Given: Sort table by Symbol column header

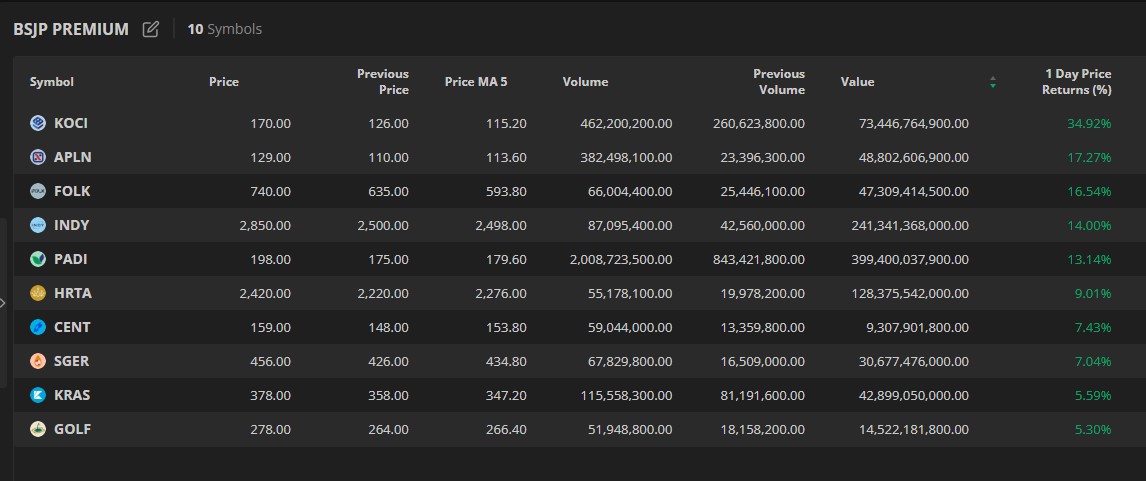Looking at the screenshot, I should [52, 82].
